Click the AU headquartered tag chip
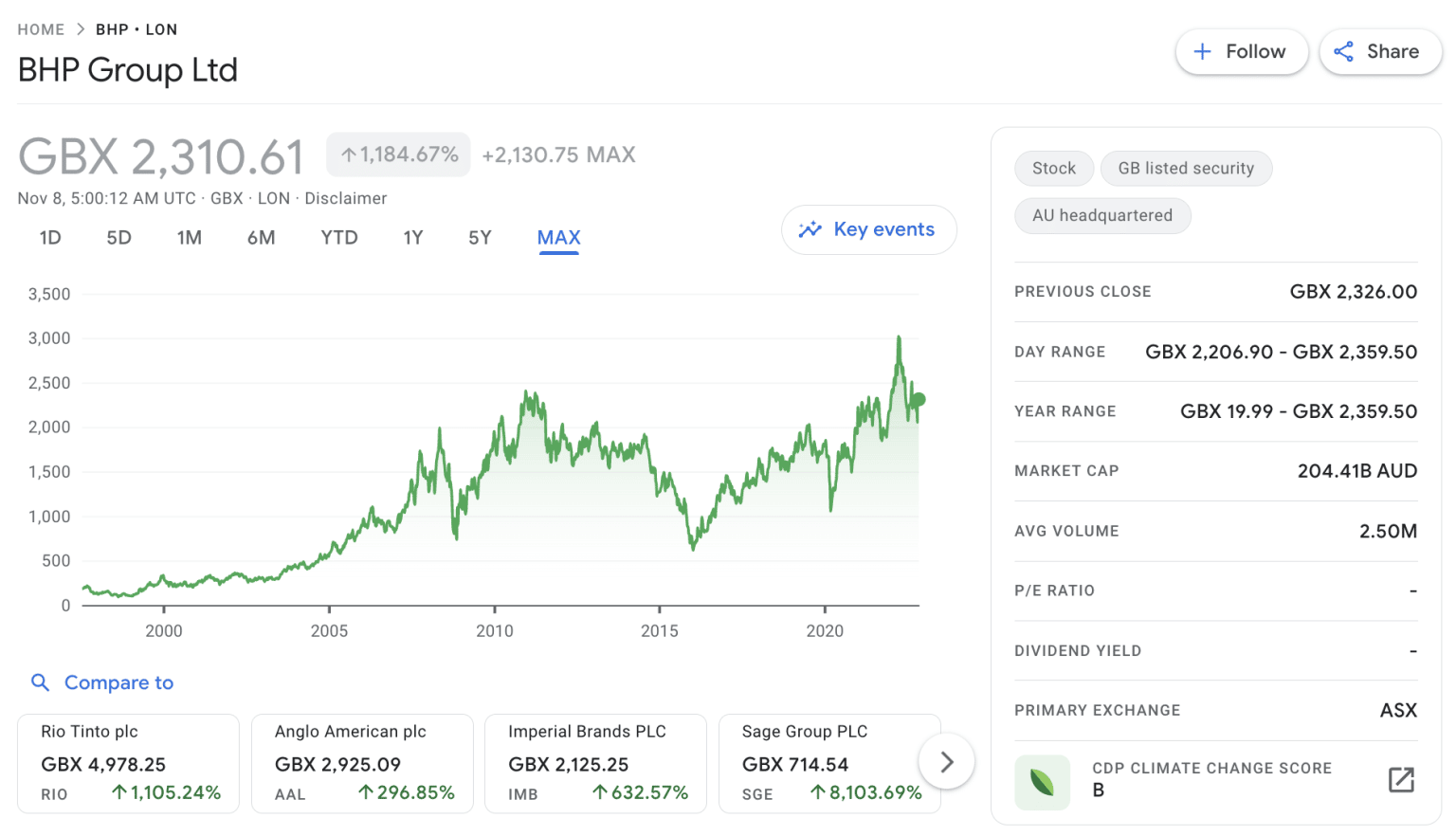 click(x=1102, y=215)
